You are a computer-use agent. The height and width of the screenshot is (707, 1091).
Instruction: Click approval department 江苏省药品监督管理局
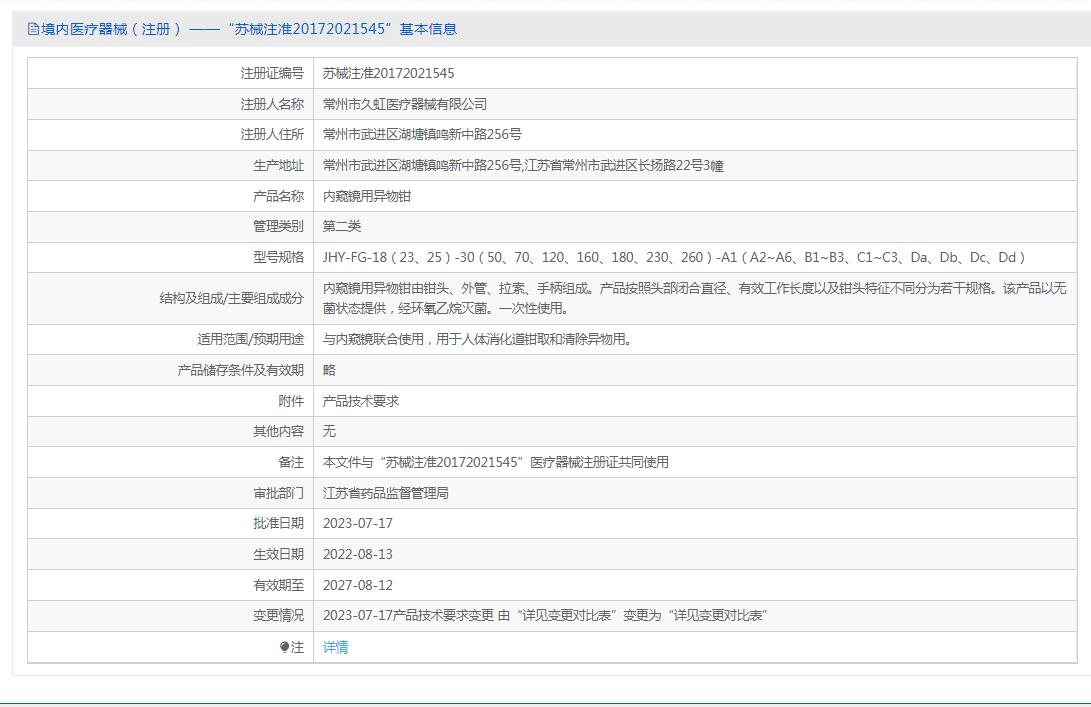tap(386, 493)
